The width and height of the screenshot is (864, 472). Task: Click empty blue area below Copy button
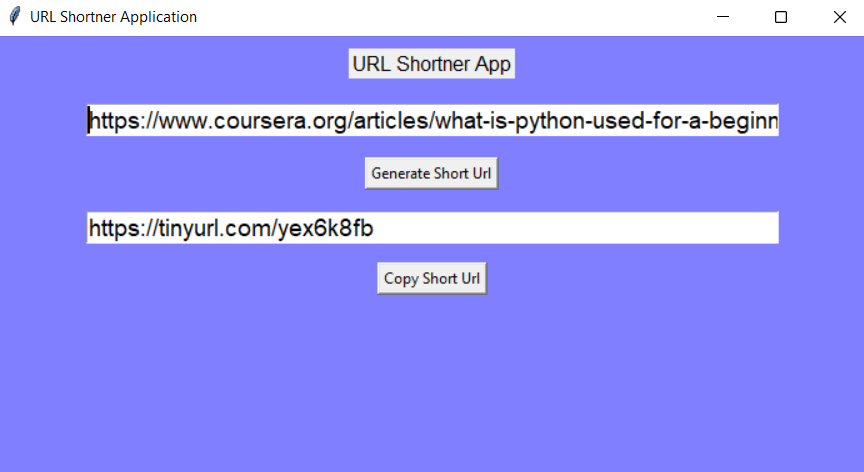click(432, 380)
